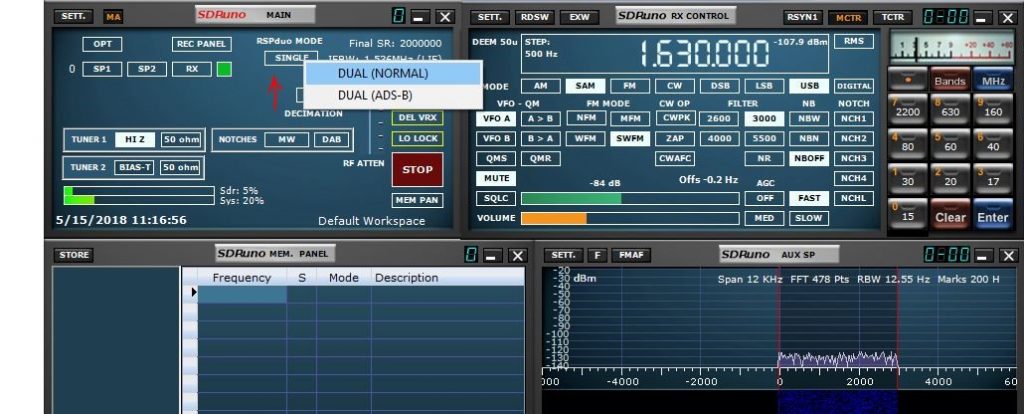Click DEL VRX button
Image resolution: width=1024 pixels, height=414 pixels.
(417, 118)
